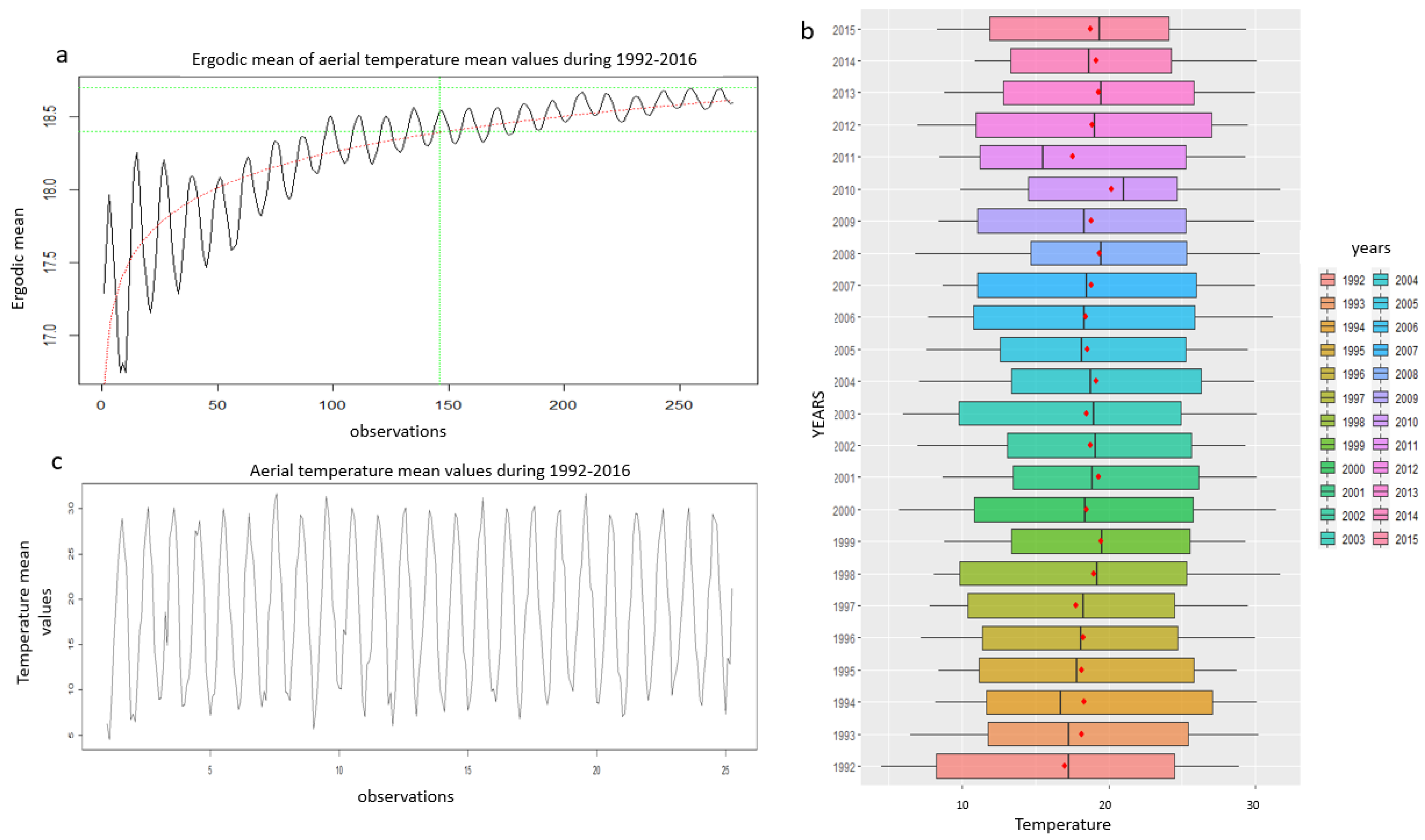The image size is (1425, 840).
Task: Click red mean marker on 2010 boxplot
Action: click(1111, 189)
